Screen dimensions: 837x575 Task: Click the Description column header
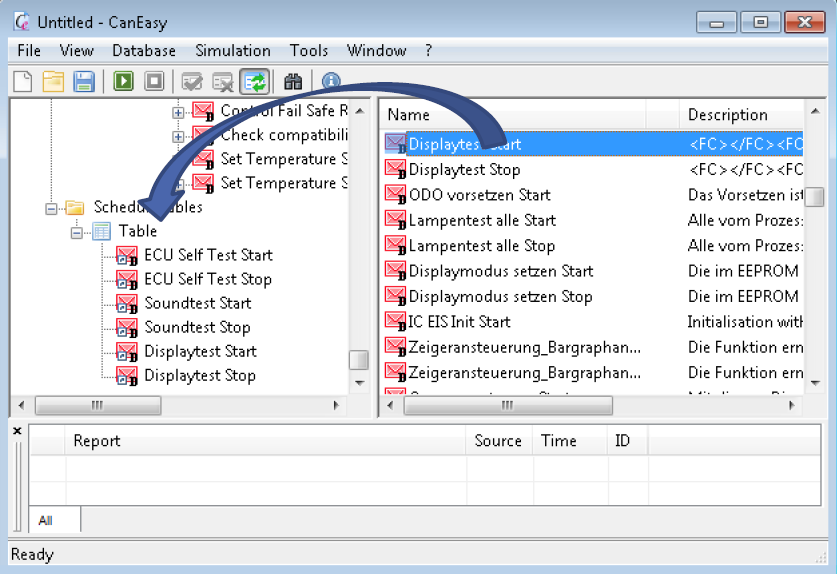[727, 115]
